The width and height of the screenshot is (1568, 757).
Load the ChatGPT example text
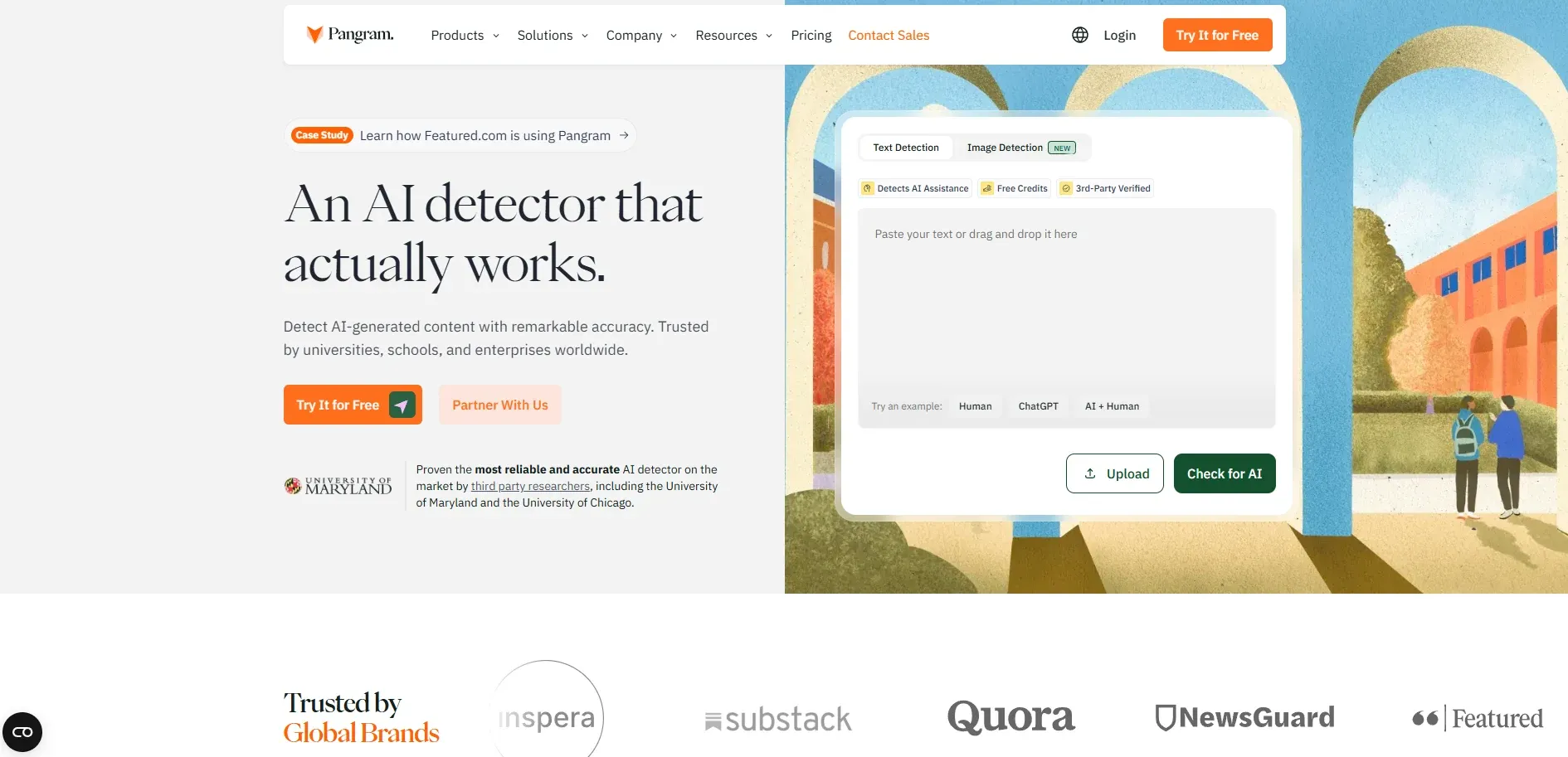point(1038,406)
